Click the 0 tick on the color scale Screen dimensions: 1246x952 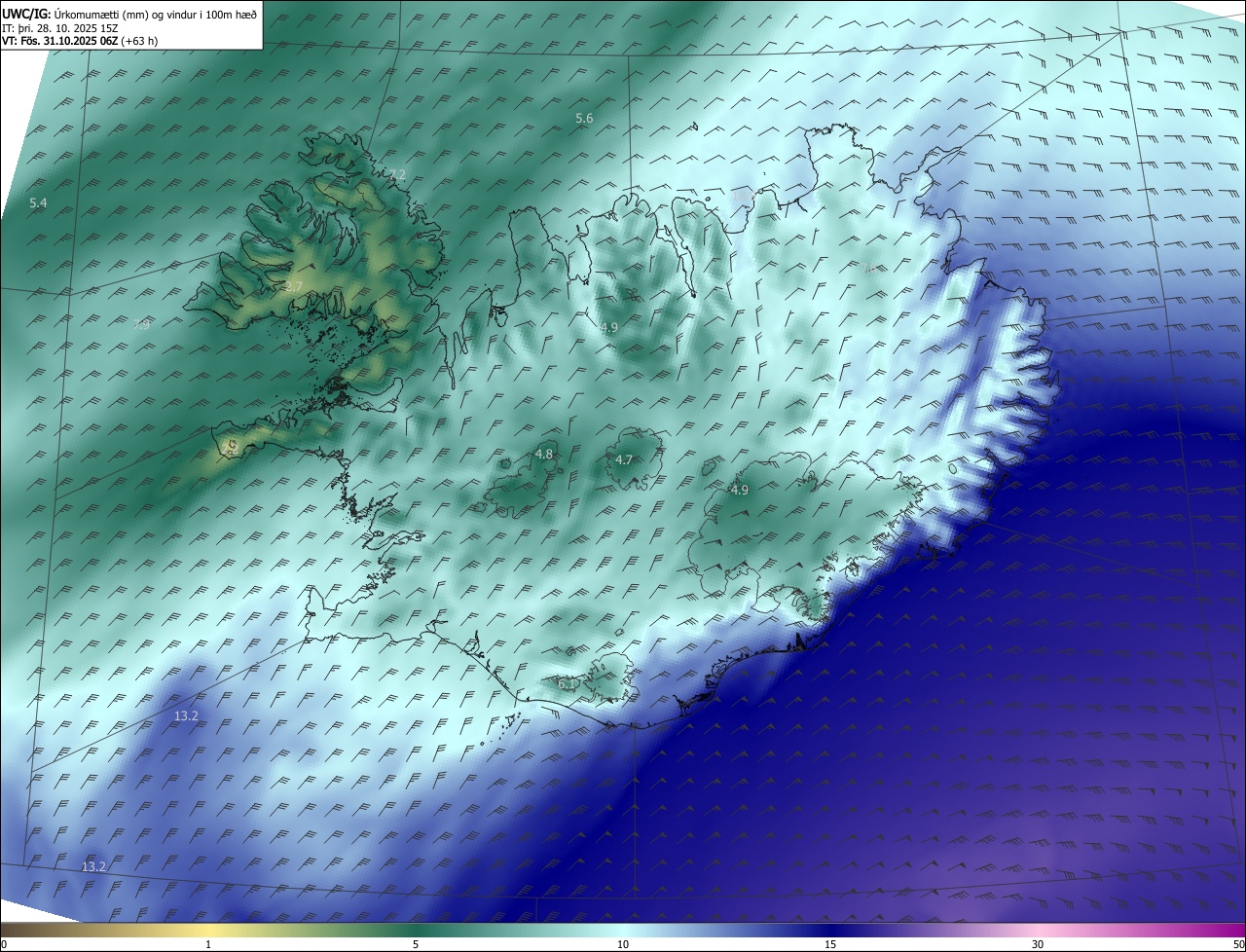(4, 944)
